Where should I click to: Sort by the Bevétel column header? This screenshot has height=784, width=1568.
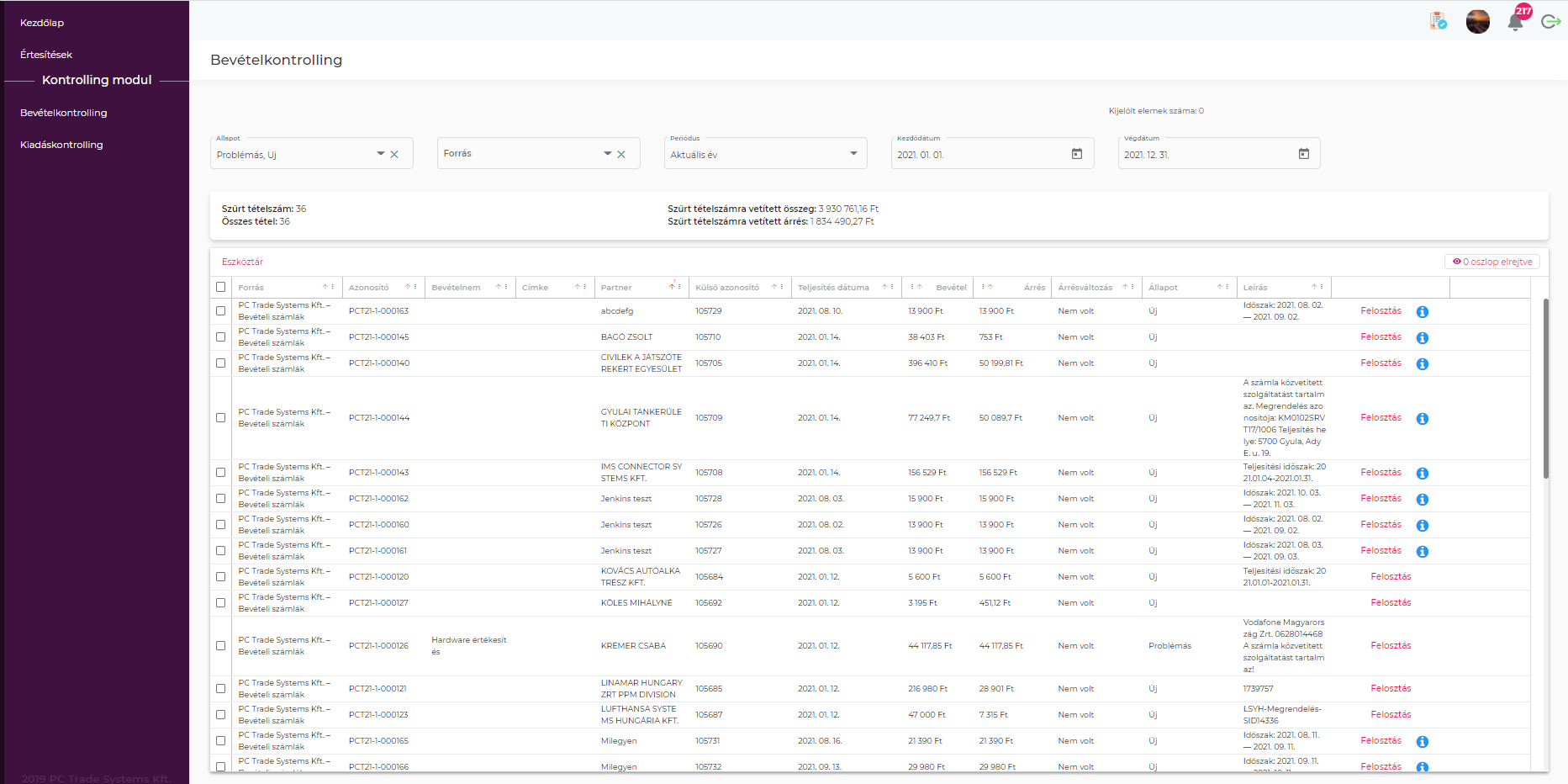pyautogui.click(x=951, y=288)
